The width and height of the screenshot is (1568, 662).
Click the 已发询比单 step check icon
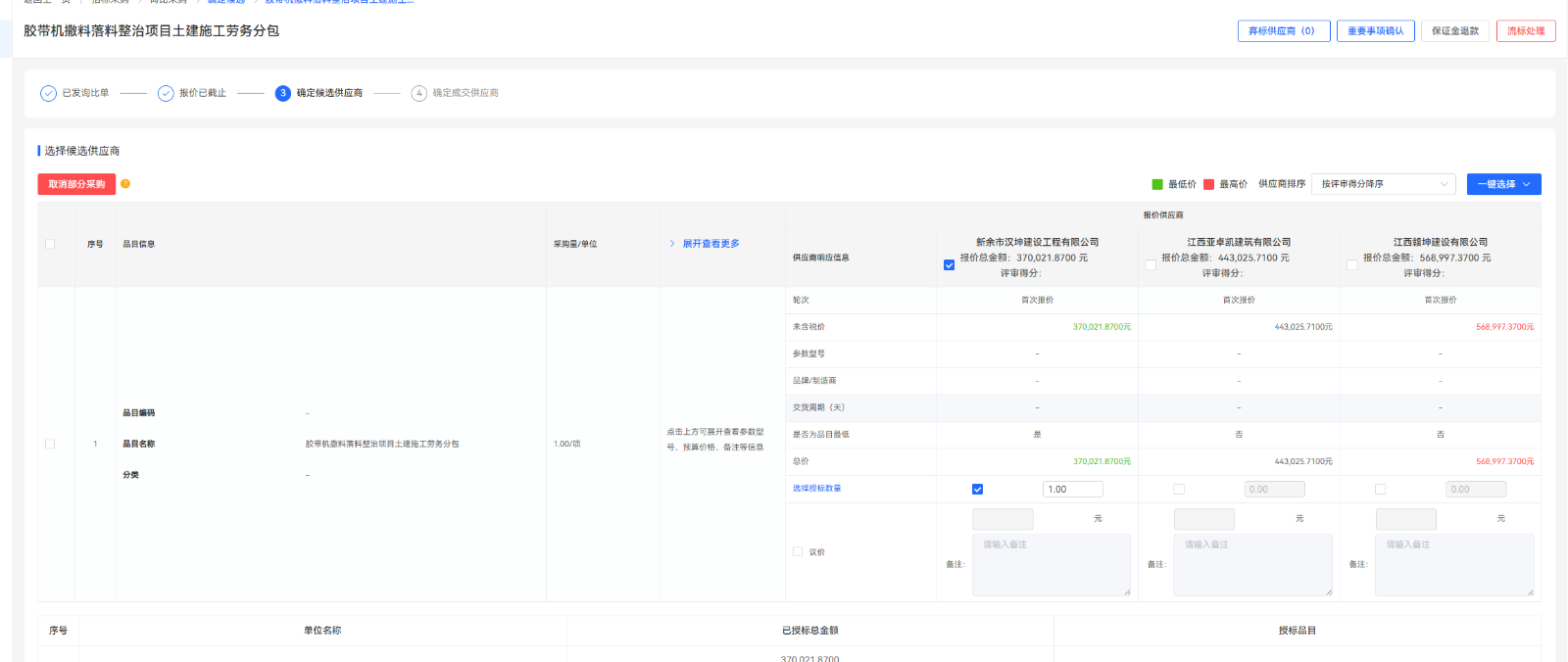coord(48,93)
